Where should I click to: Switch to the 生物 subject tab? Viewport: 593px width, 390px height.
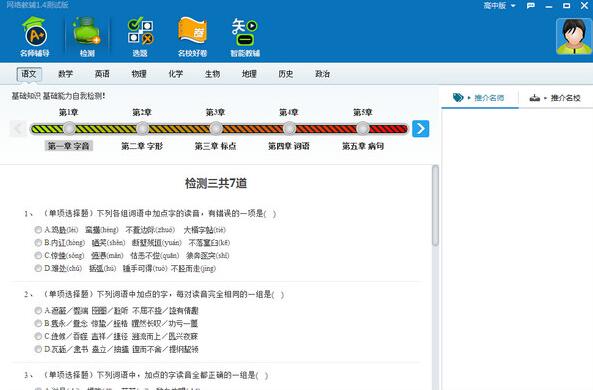(212, 74)
